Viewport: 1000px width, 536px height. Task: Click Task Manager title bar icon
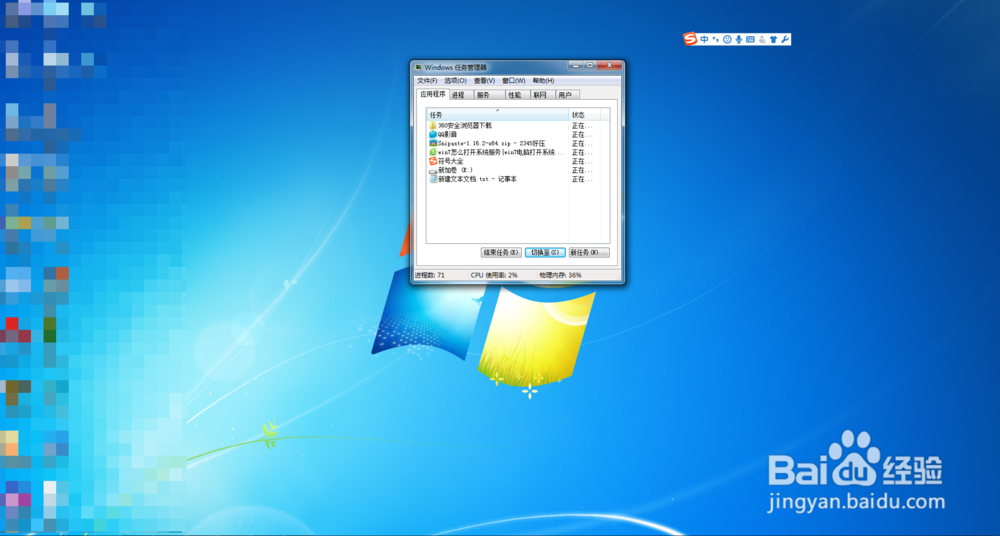point(418,67)
